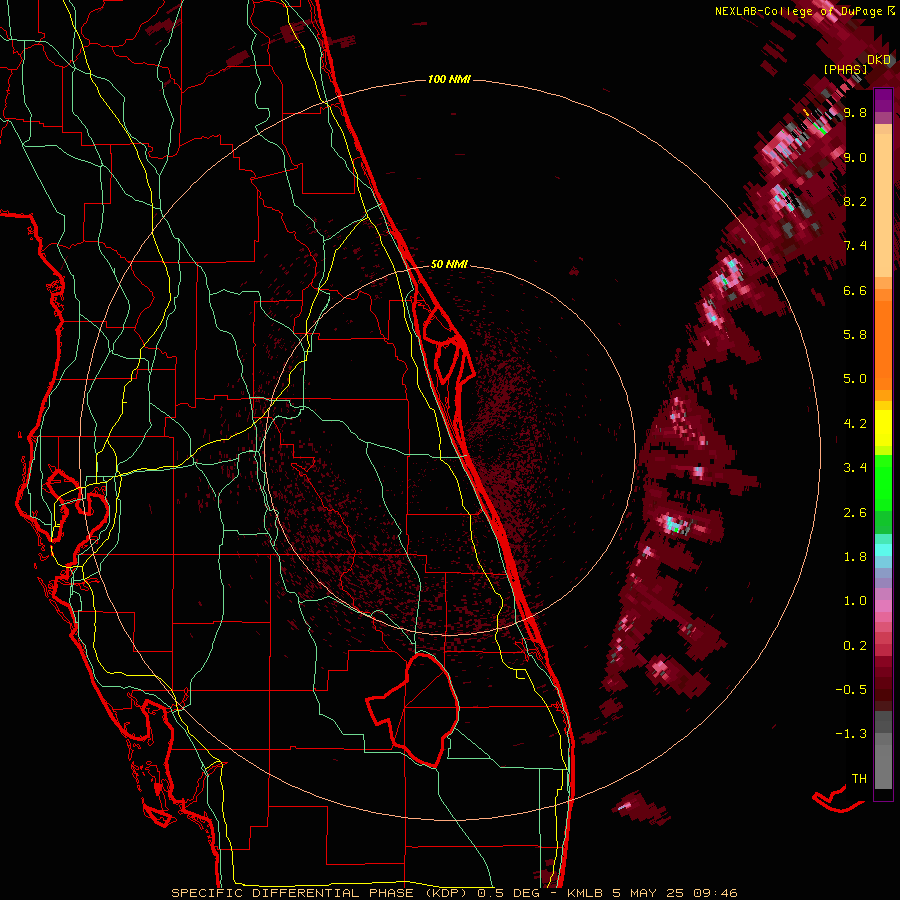Click the 9.0 value on the color scale

coord(855,157)
